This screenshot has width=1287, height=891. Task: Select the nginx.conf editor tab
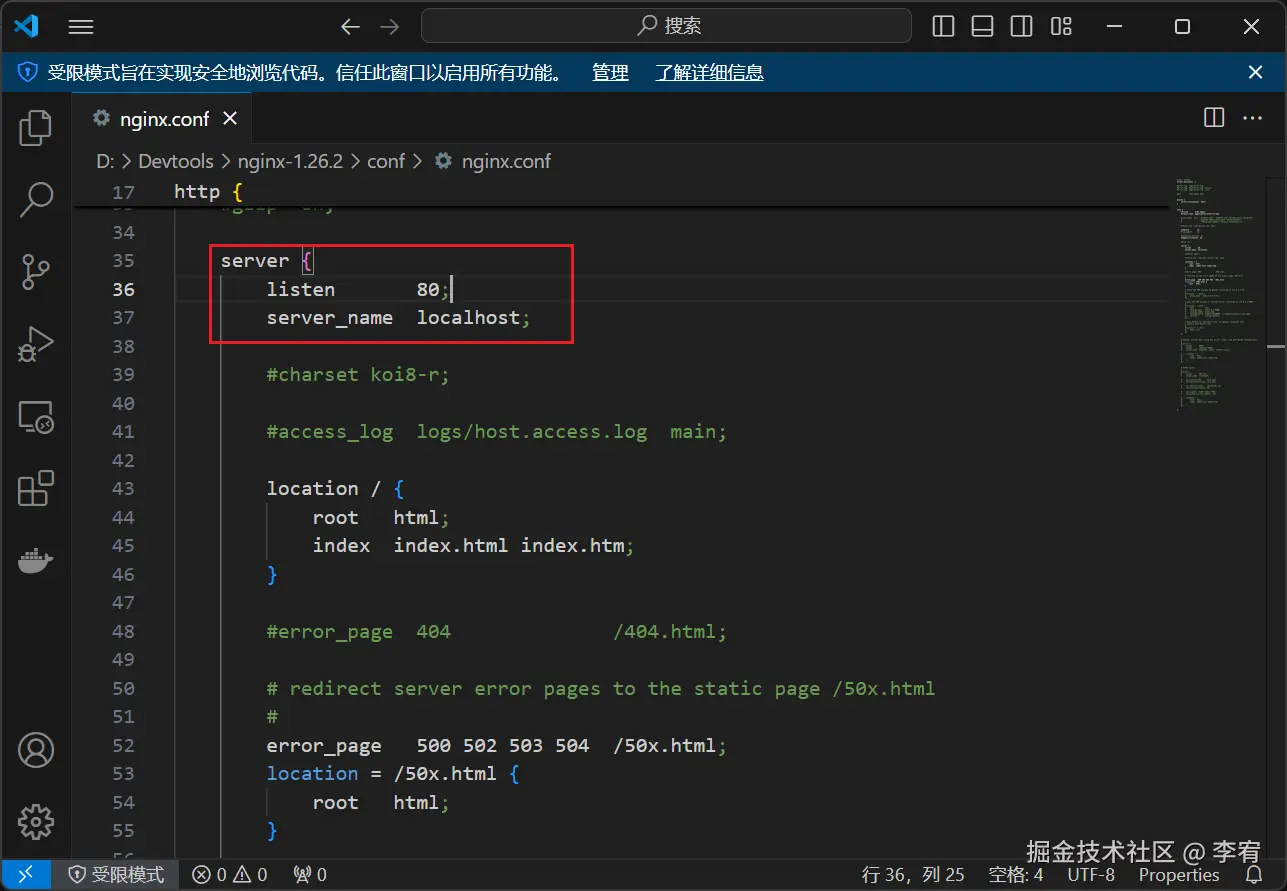click(x=162, y=118)
